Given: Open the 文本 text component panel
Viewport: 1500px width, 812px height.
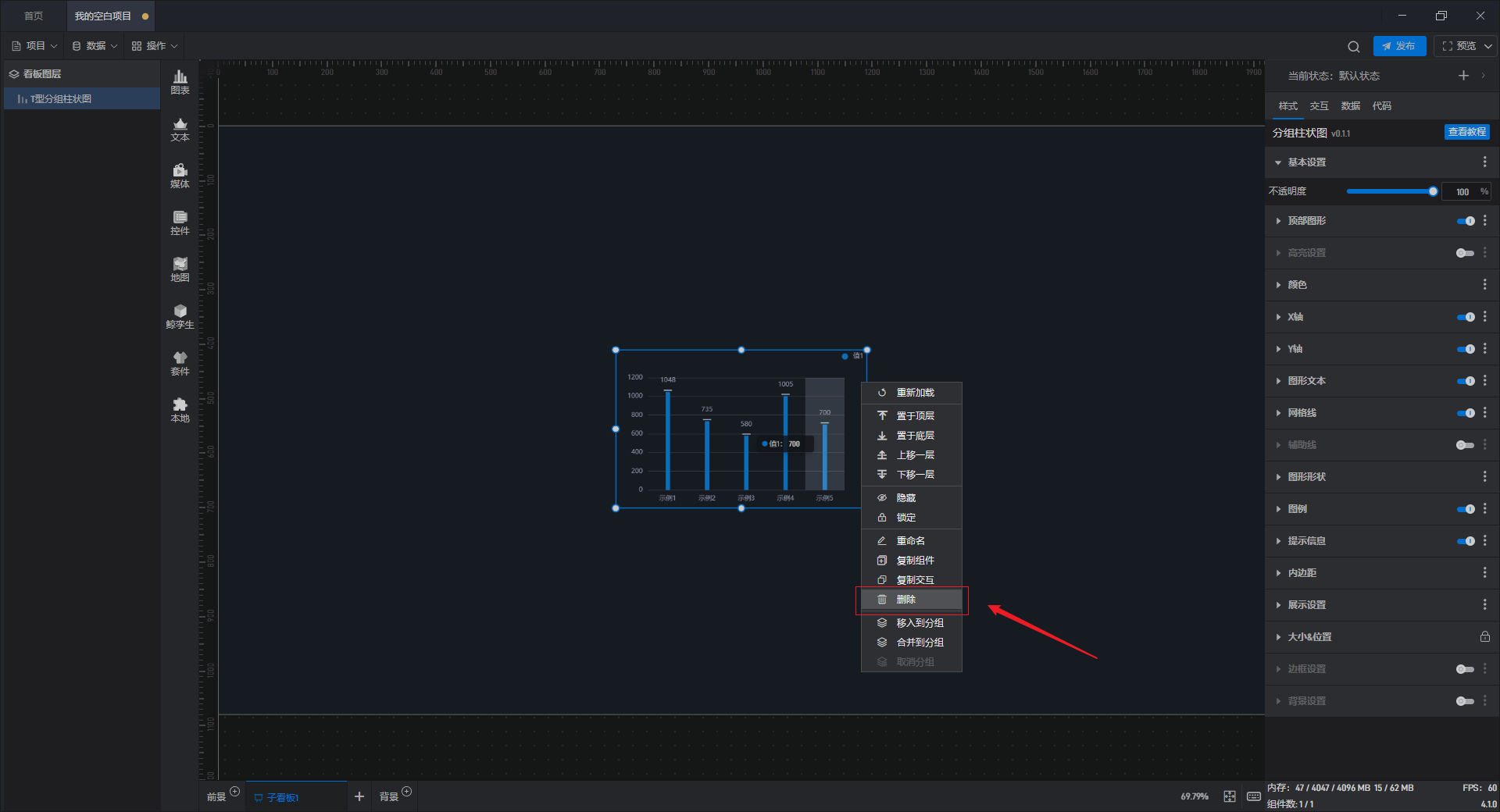Looking at the screenshot, I should tap(180, 129).
